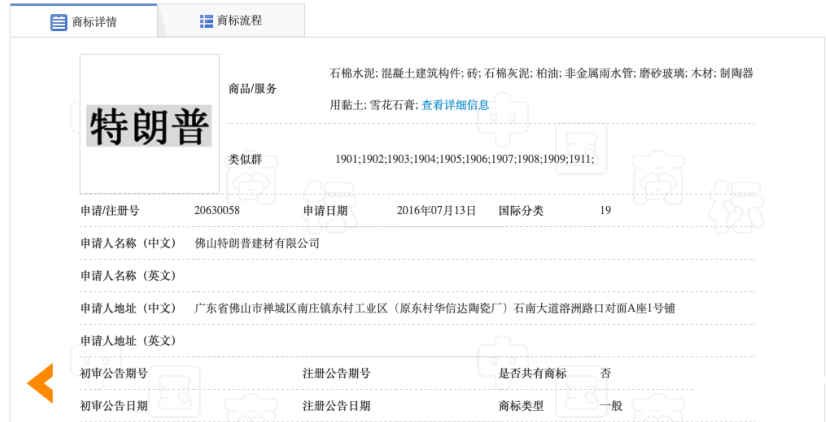826x422 pixels.
Task: Click the registration number 20630058
Action: pyautogui.click(x=217, y=211)
